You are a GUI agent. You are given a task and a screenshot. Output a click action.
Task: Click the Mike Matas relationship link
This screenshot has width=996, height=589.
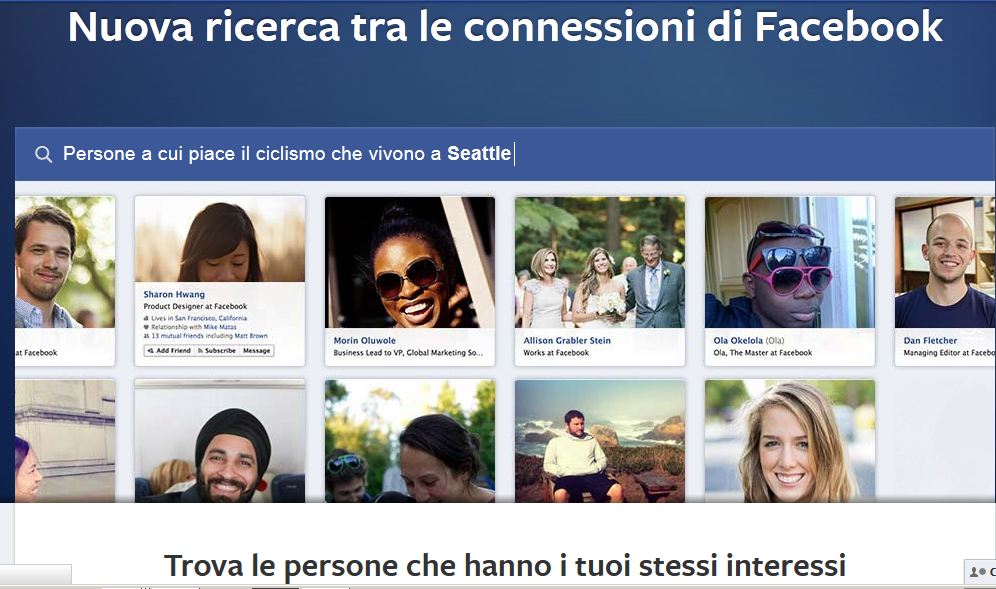220,327
